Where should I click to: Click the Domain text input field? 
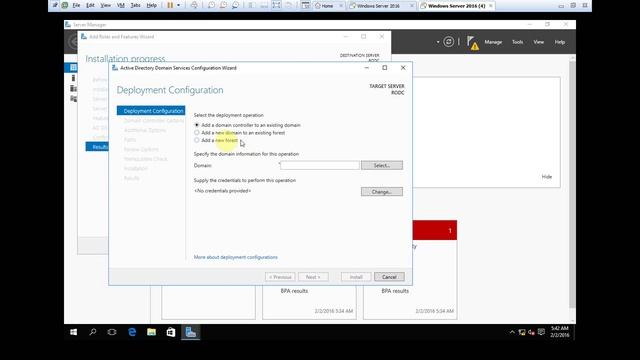[320, 165]
